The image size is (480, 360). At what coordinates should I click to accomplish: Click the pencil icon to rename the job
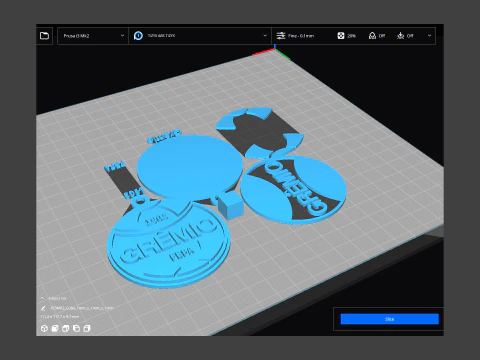tap(43, 308)
